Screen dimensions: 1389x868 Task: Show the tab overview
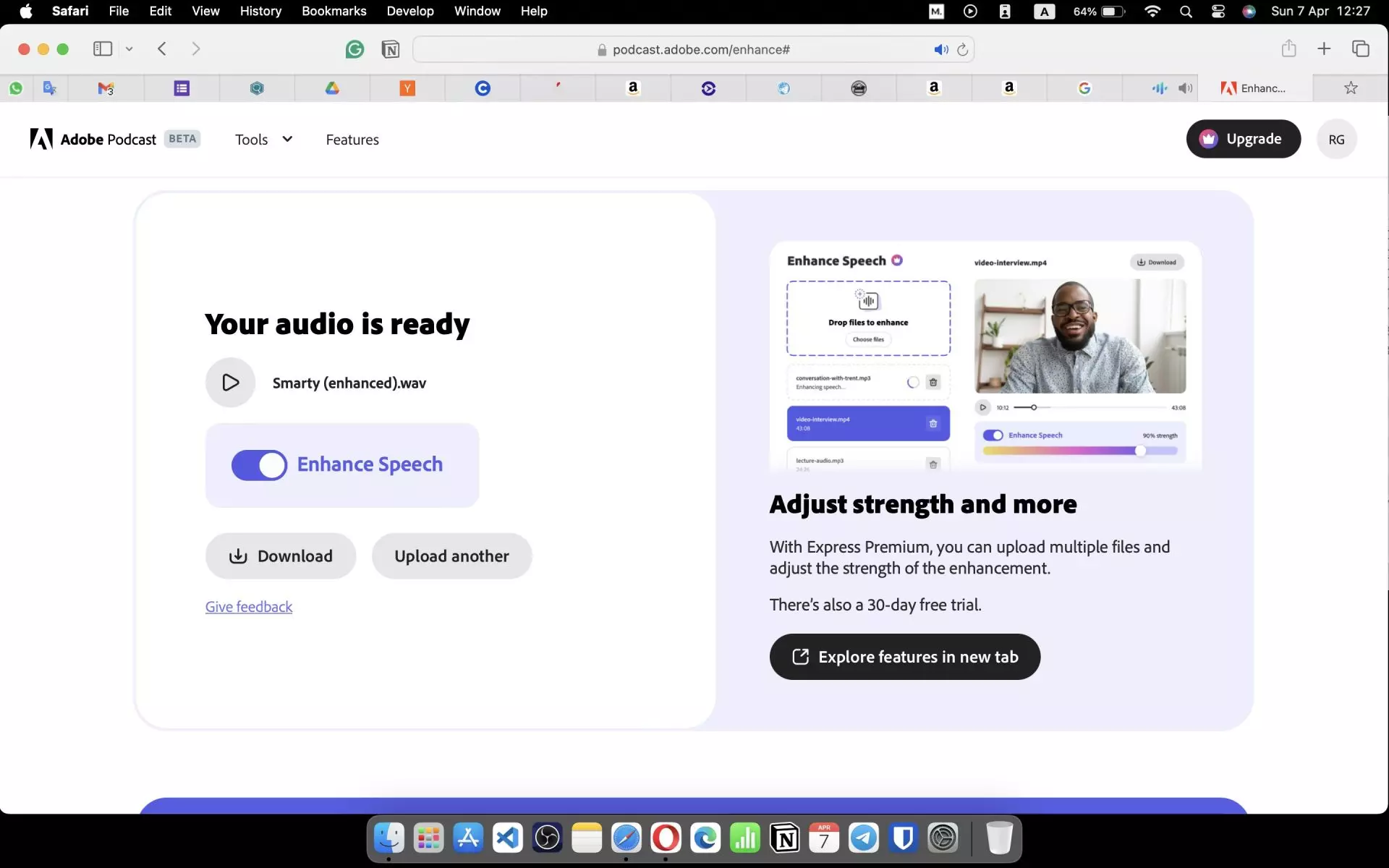[1361, 48]
